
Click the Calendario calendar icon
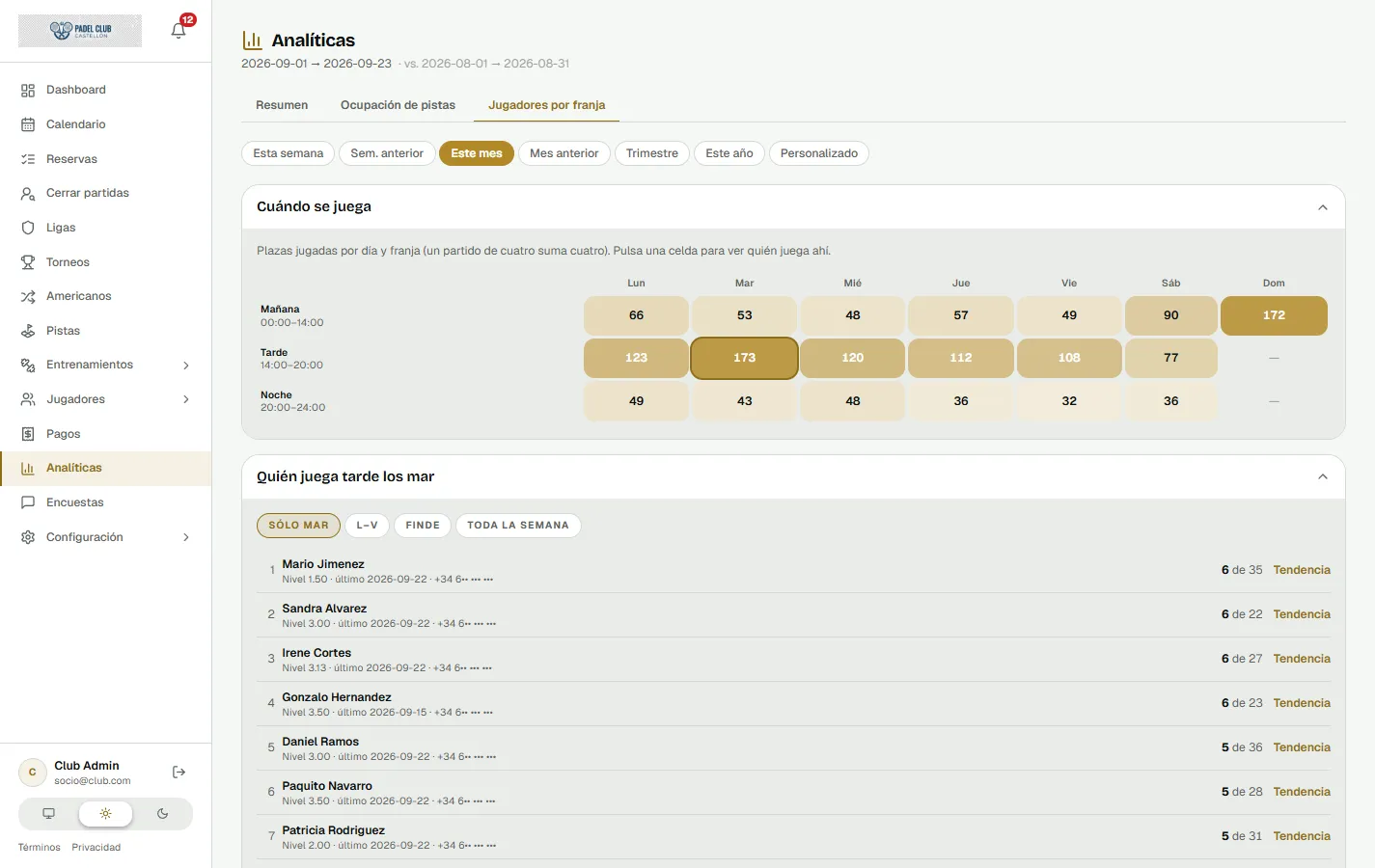point(28,124)
